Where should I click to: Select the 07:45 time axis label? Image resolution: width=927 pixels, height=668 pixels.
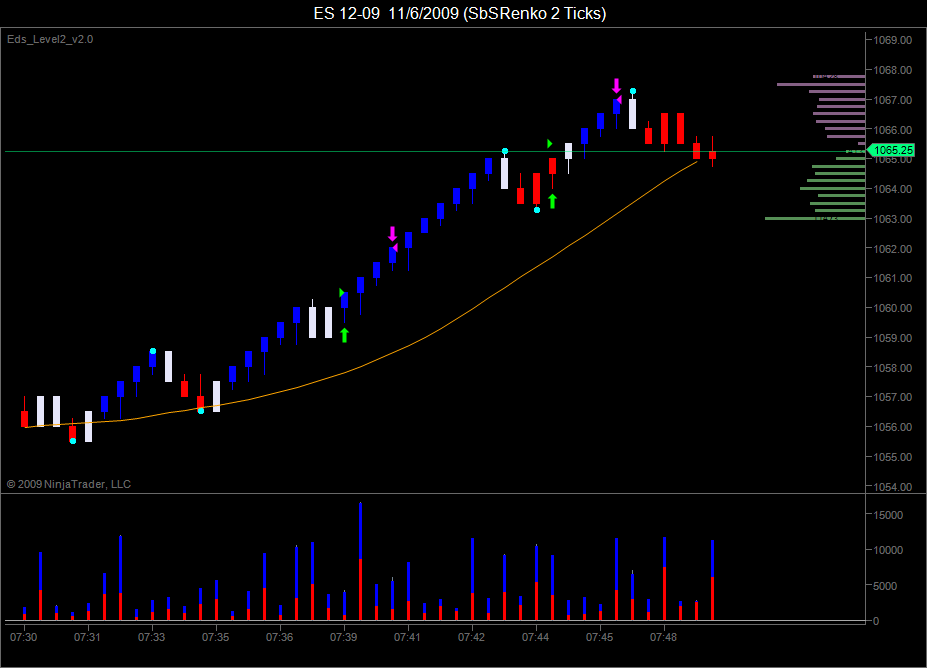[599, 637]
